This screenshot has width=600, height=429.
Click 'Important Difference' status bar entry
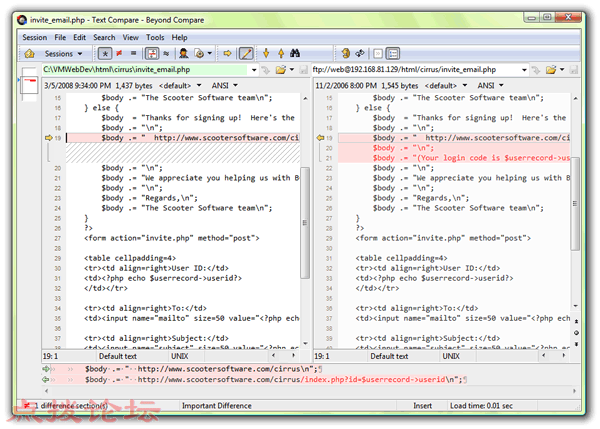[x=217, y=406]
